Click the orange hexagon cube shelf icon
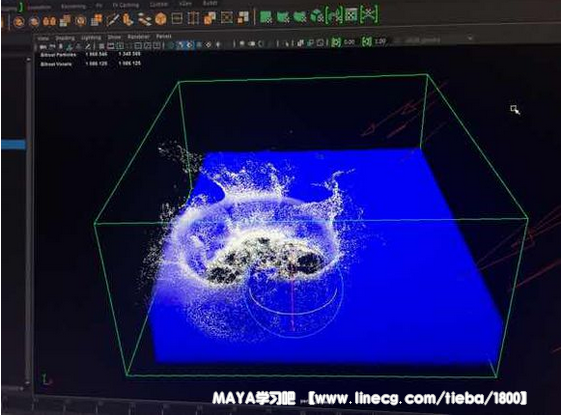Image resolution: width=564 pixels, height=415 pixels. (x=161, y=18)
